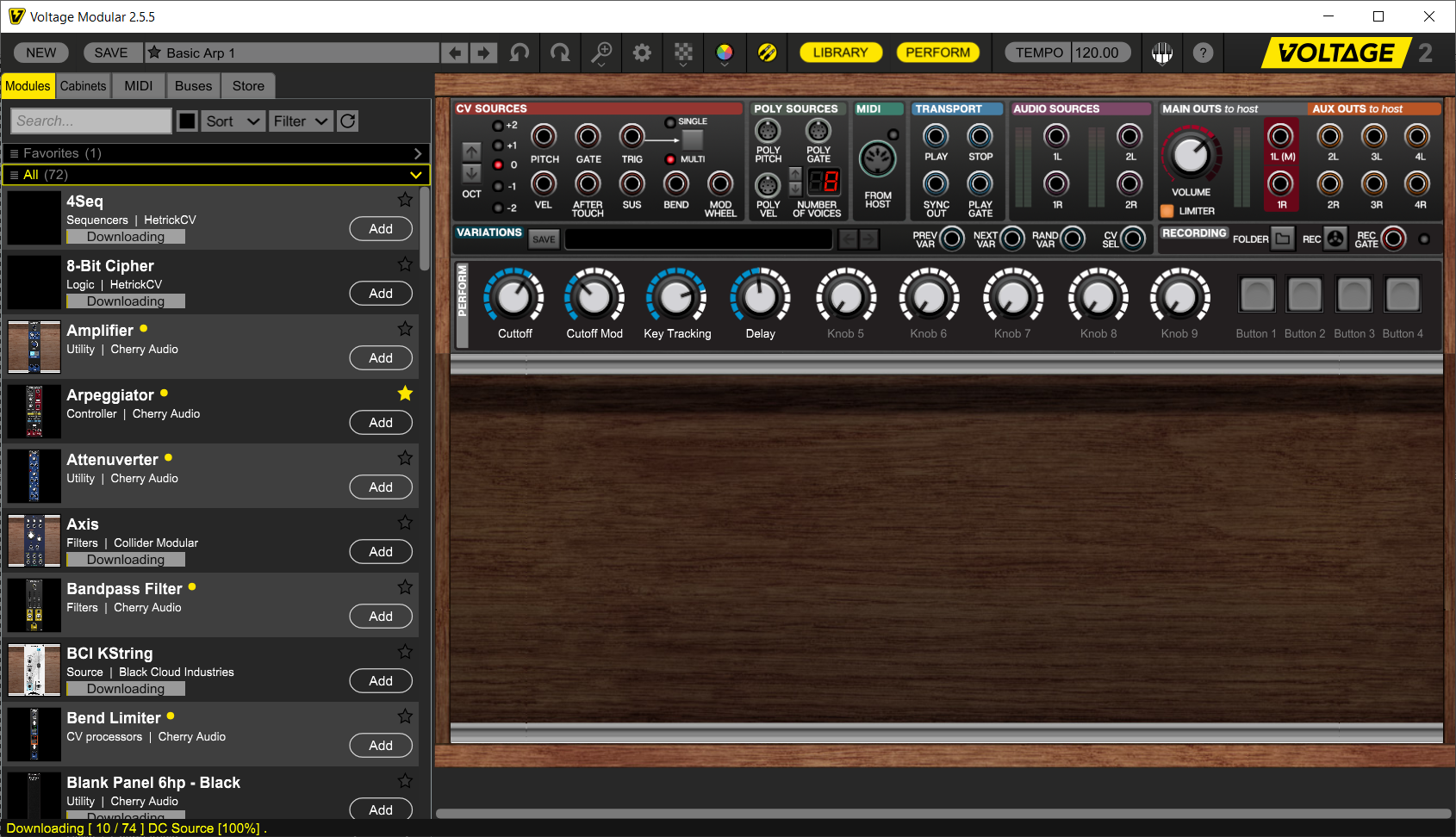Click the POLY PITCH output jack
The width and height of the screenshot is (1456, 837).
click(x=768, y=131)
